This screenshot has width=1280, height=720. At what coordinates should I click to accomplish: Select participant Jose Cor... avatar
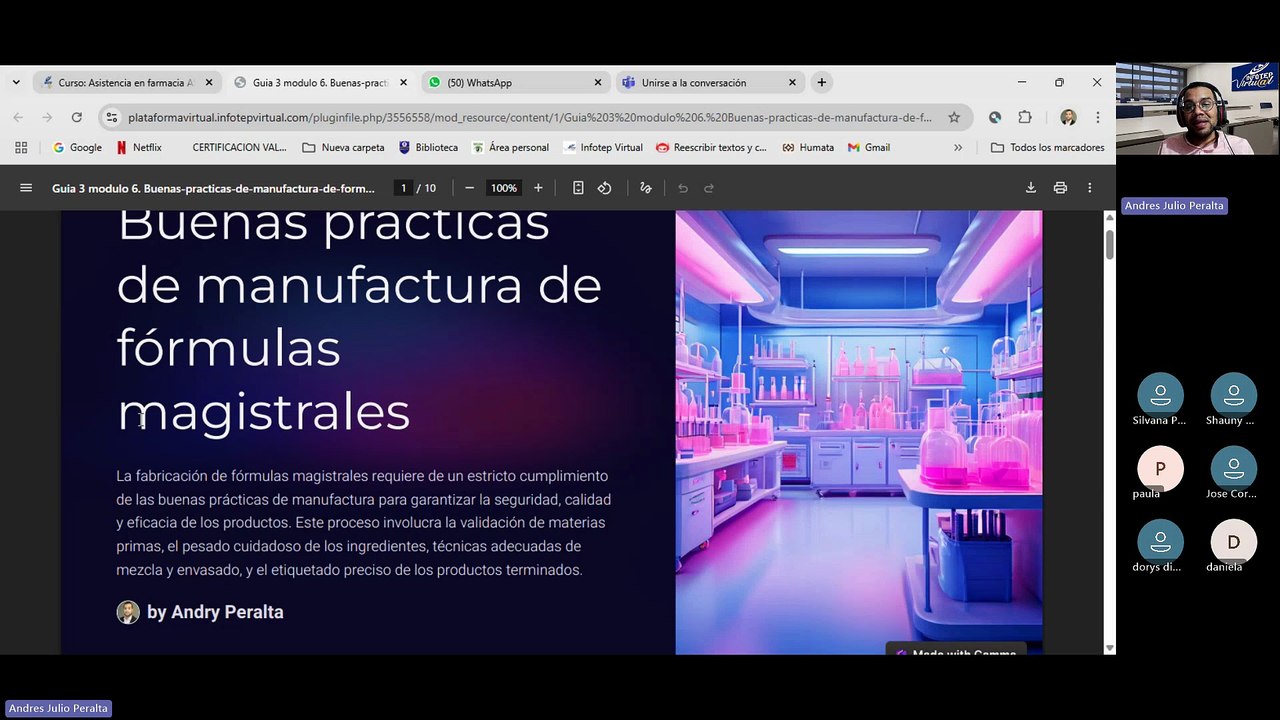[x=1233, y=468]
